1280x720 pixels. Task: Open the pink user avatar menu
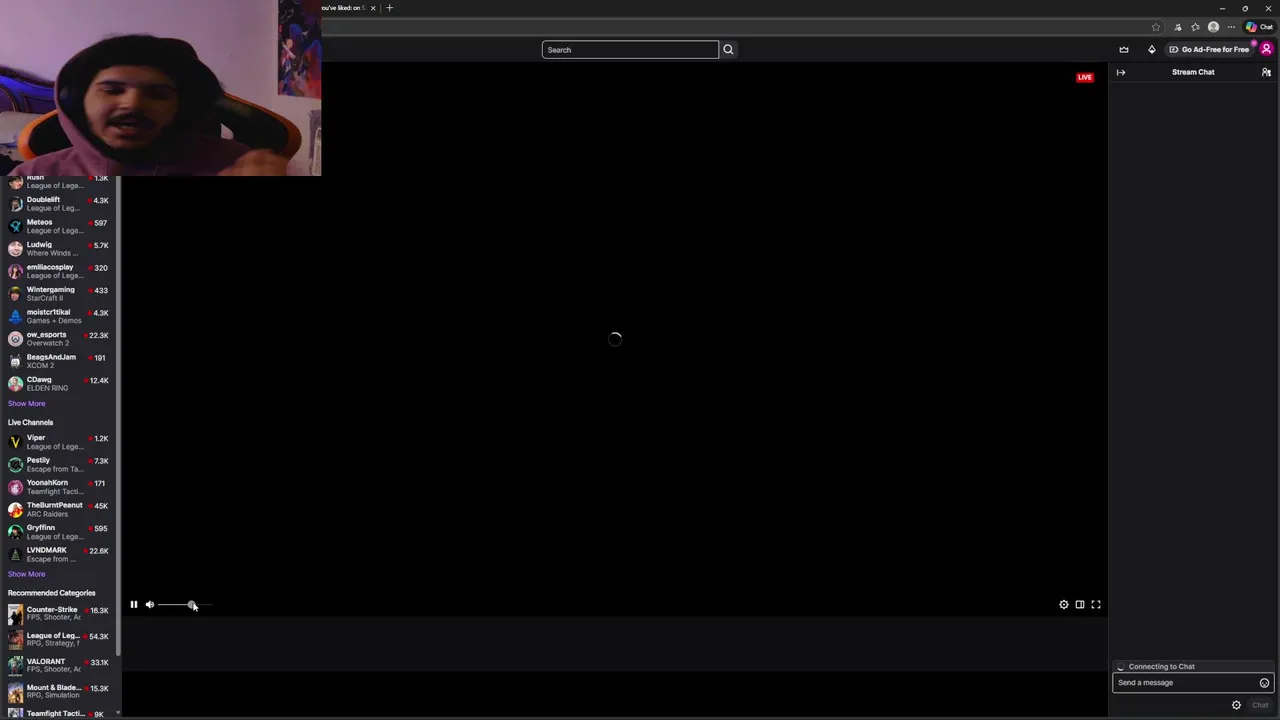1267,49
